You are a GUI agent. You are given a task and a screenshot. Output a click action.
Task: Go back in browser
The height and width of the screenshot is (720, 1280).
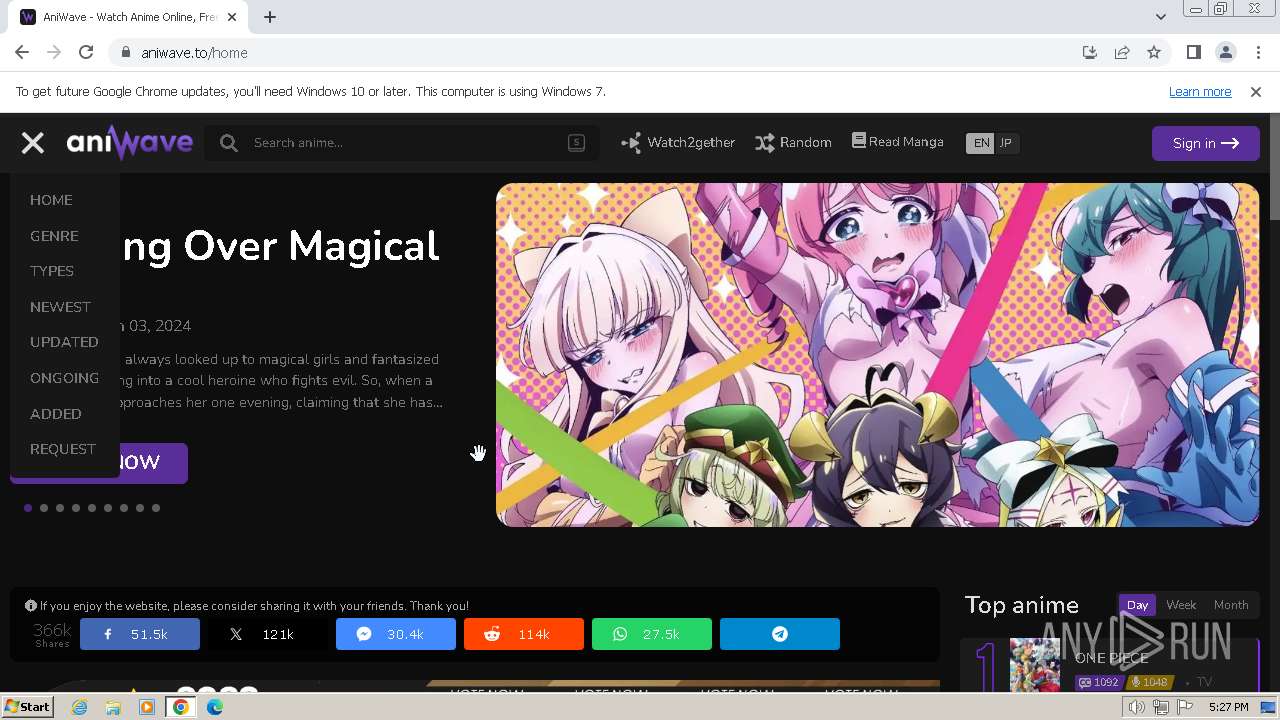(22, 53)
